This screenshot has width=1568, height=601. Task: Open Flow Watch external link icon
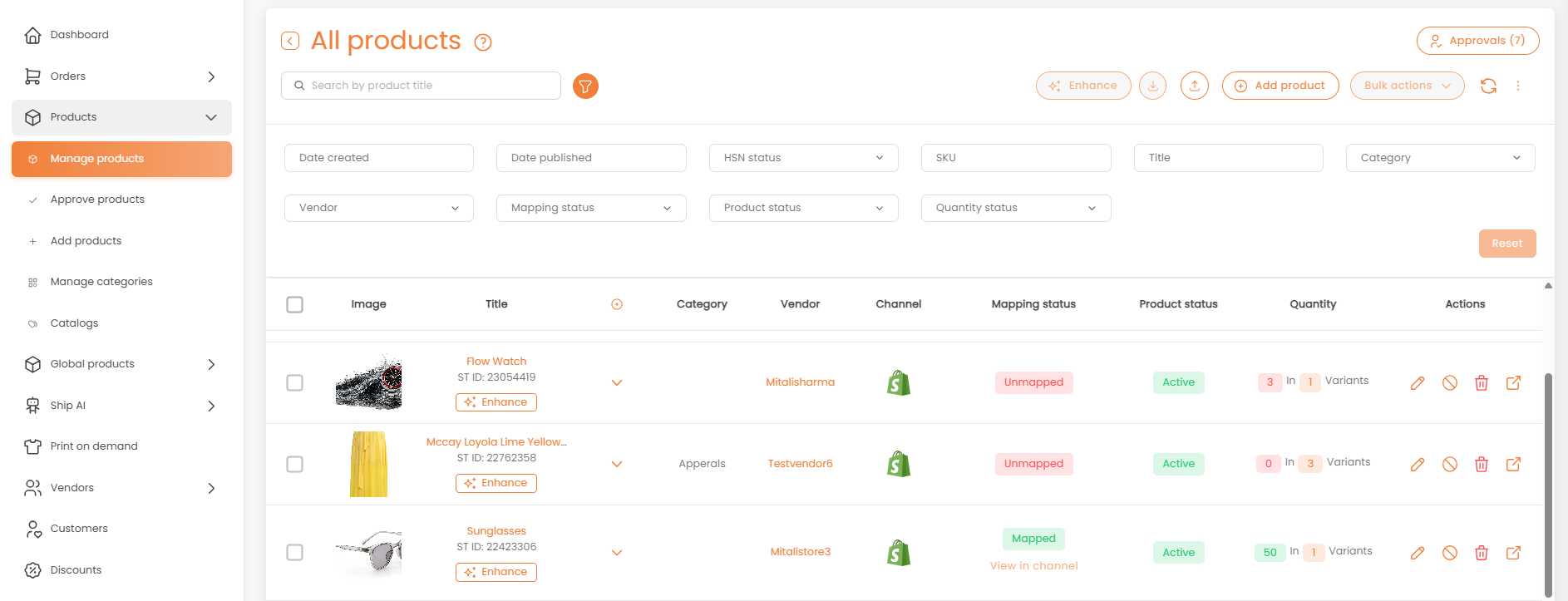tap(1513, 382)
